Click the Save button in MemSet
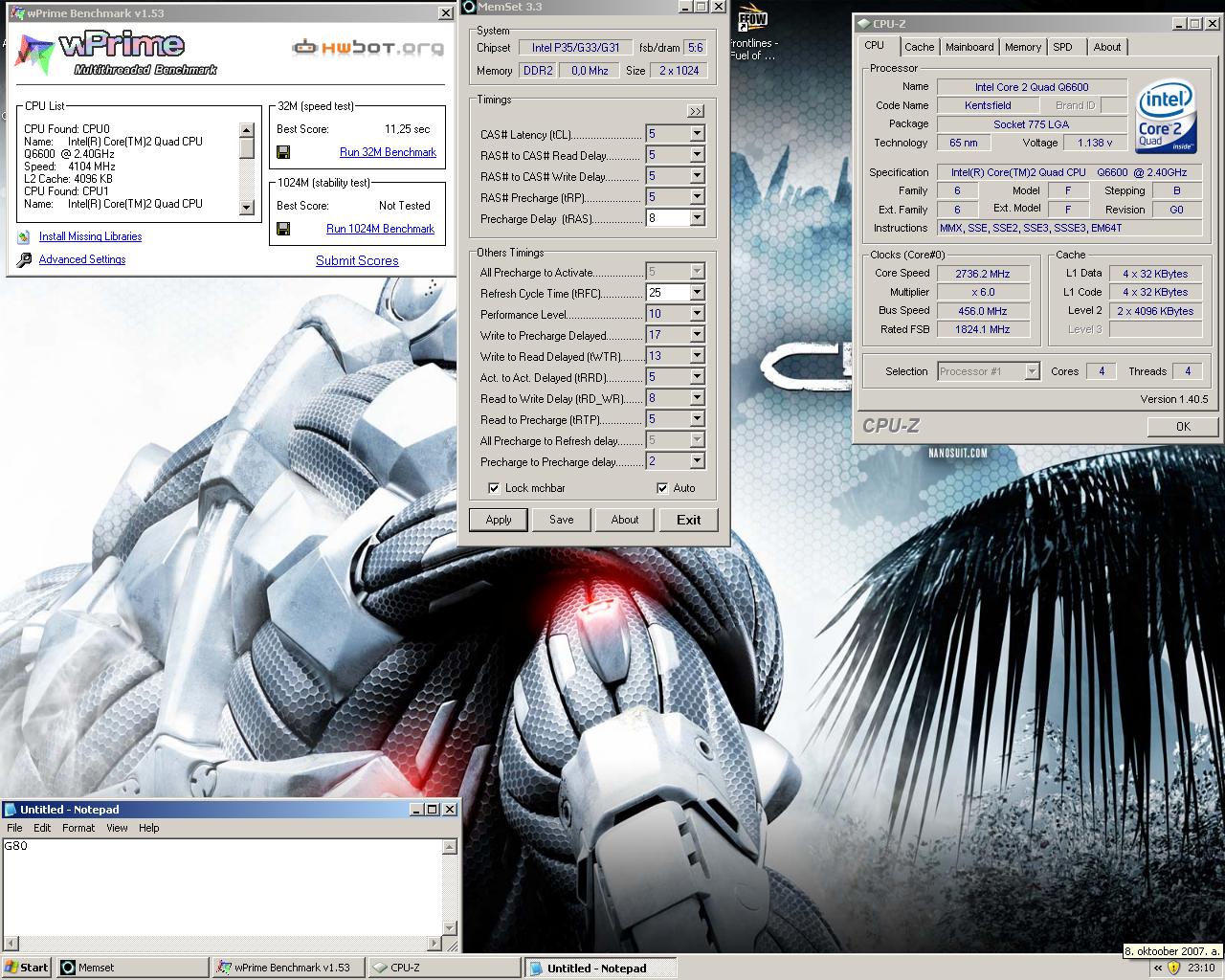1225x980 pixels. coord(562,520)
